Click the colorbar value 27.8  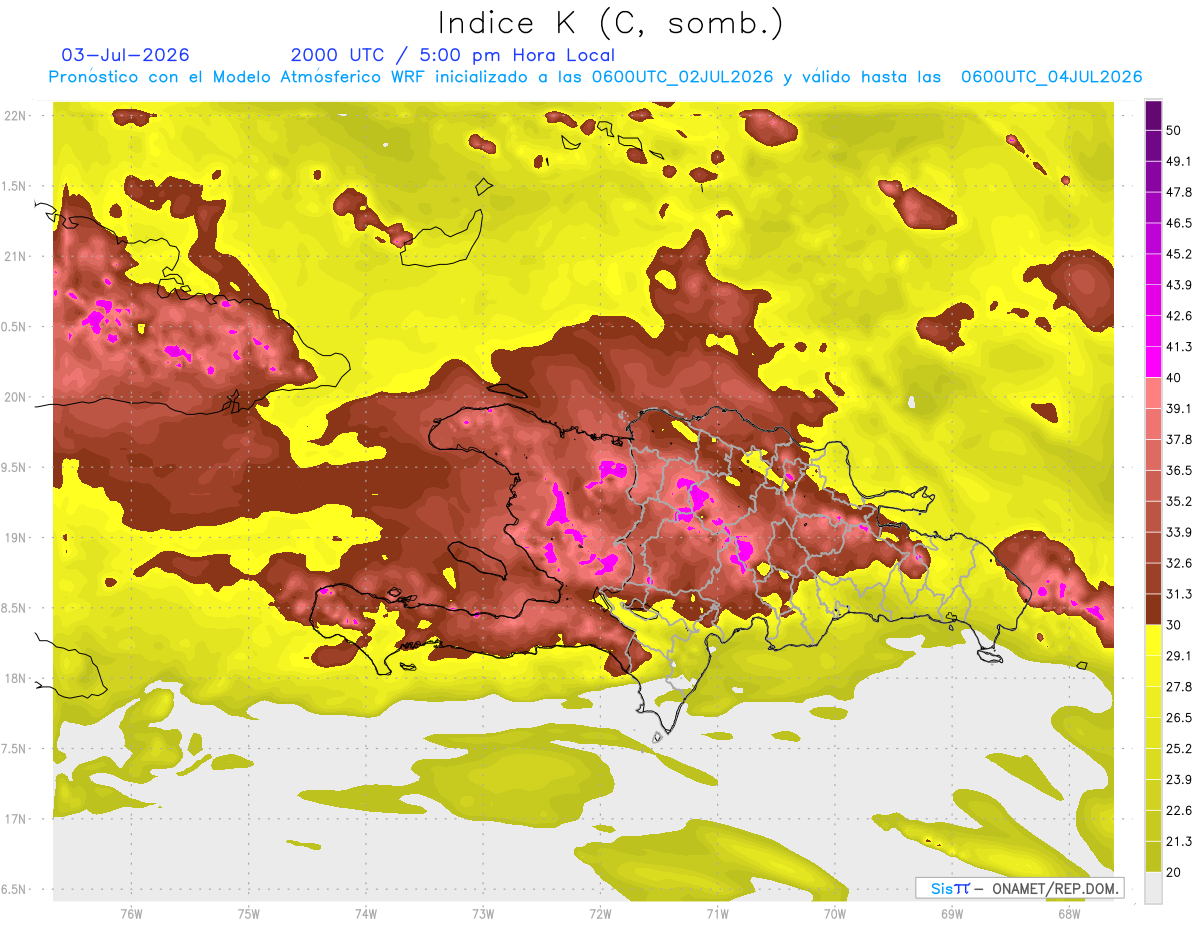(x=1177, y=687)
